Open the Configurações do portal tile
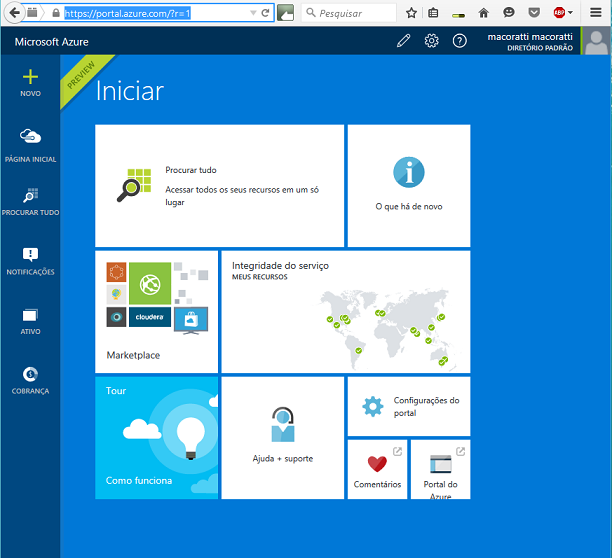The image size is (612, 558). 409,406
